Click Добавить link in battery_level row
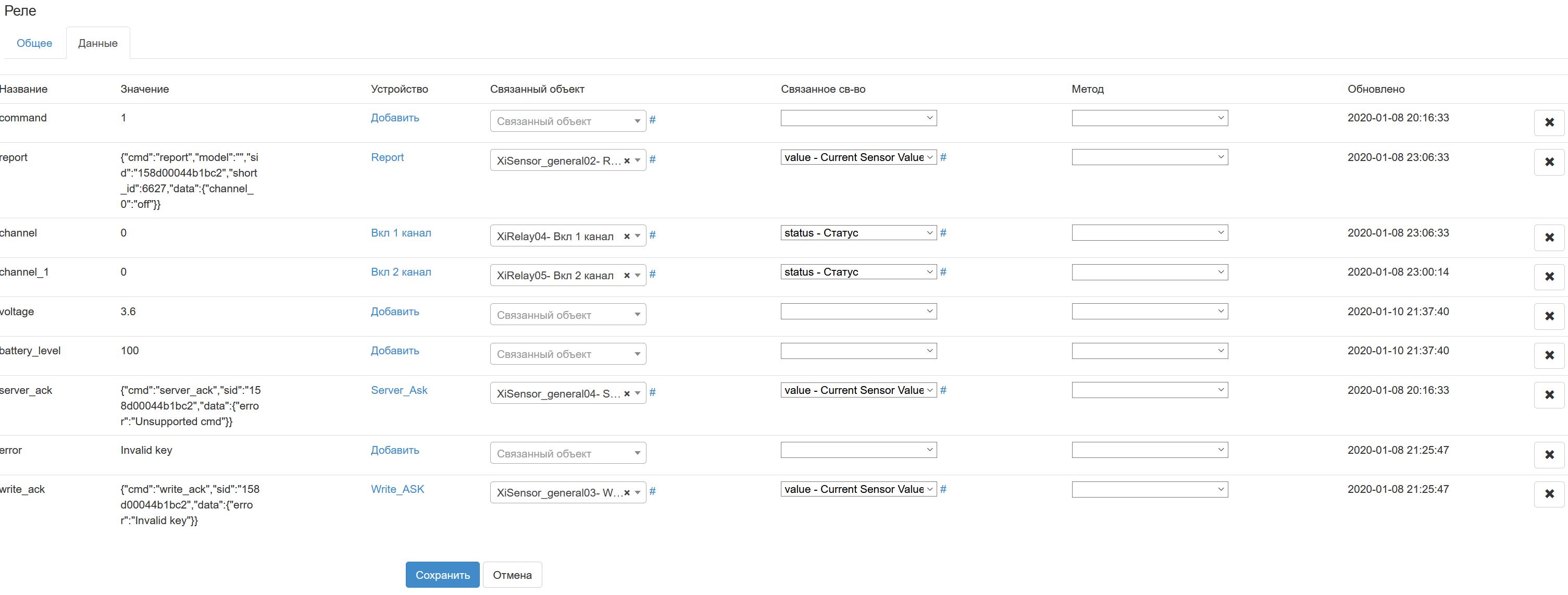Image resolution: width=1568 pixels, height=595 pixels. tap(394, 351)
